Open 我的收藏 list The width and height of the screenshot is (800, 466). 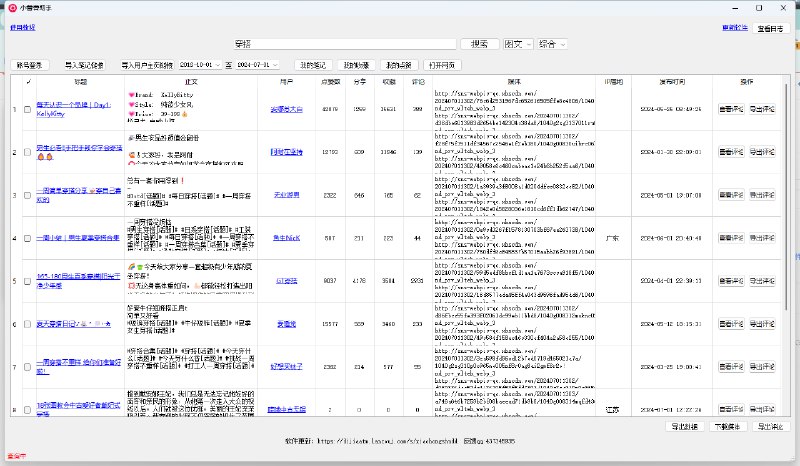coord(356,65)
